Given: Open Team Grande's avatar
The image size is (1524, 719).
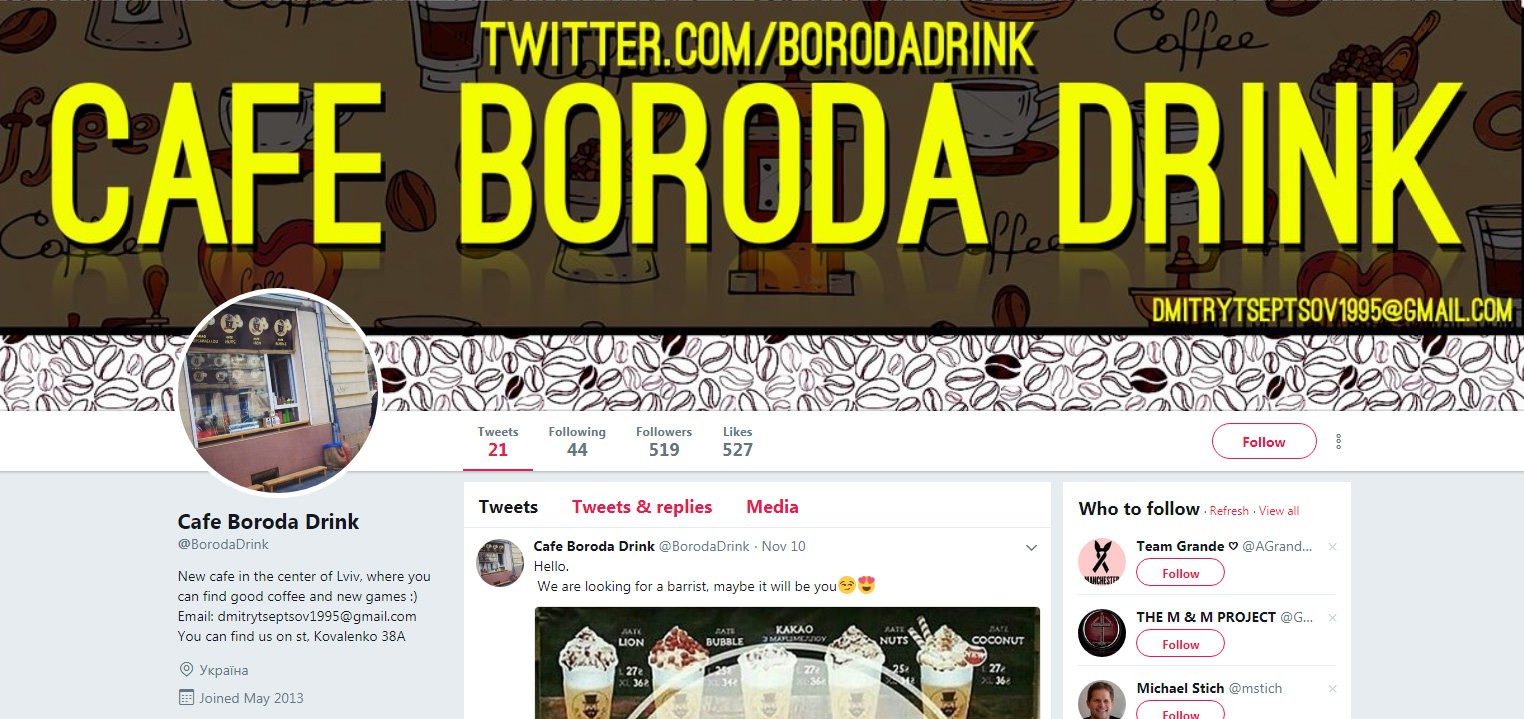Looking at the screenshot, I should [x=1102, y=562].
